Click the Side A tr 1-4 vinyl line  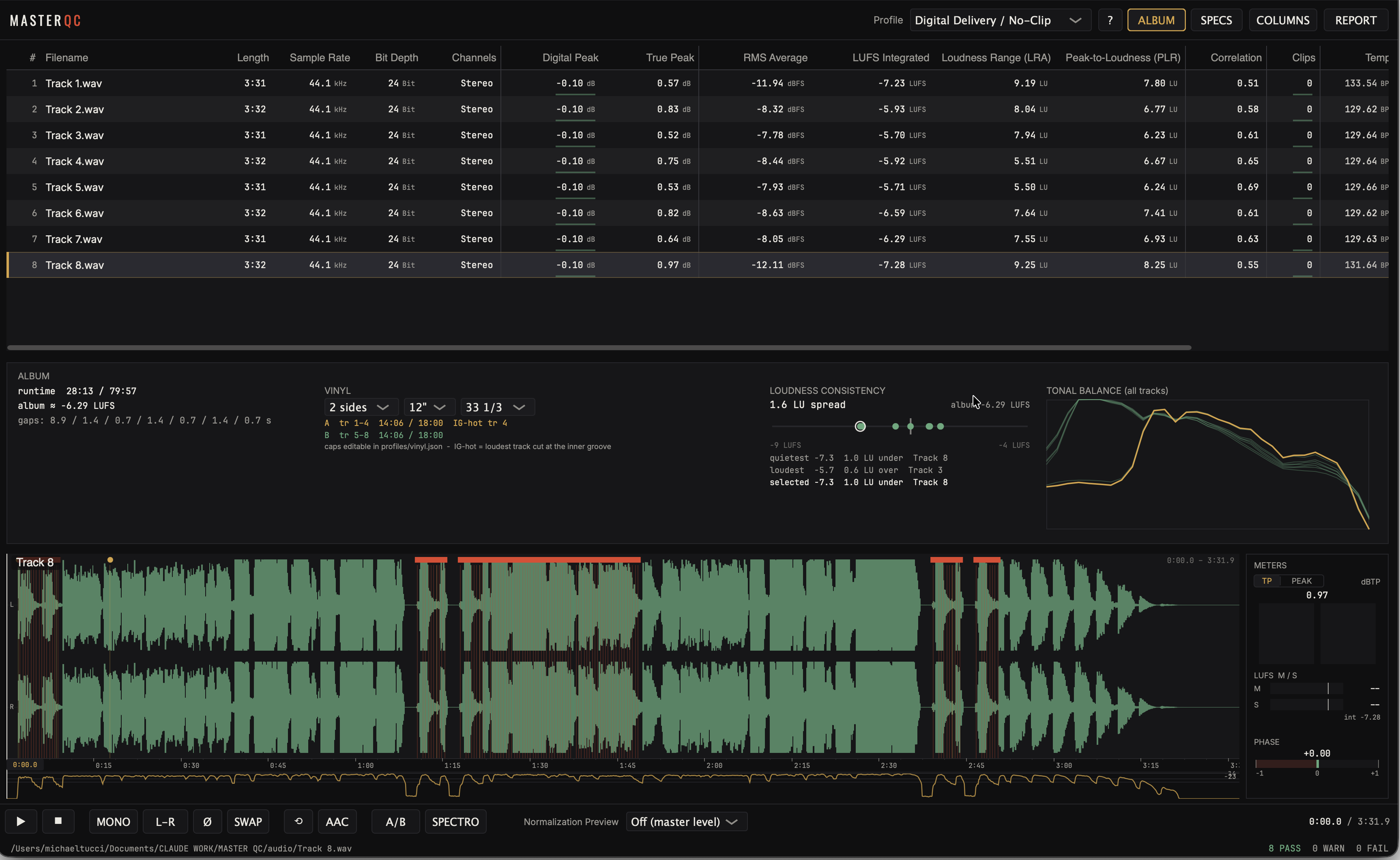416,423
